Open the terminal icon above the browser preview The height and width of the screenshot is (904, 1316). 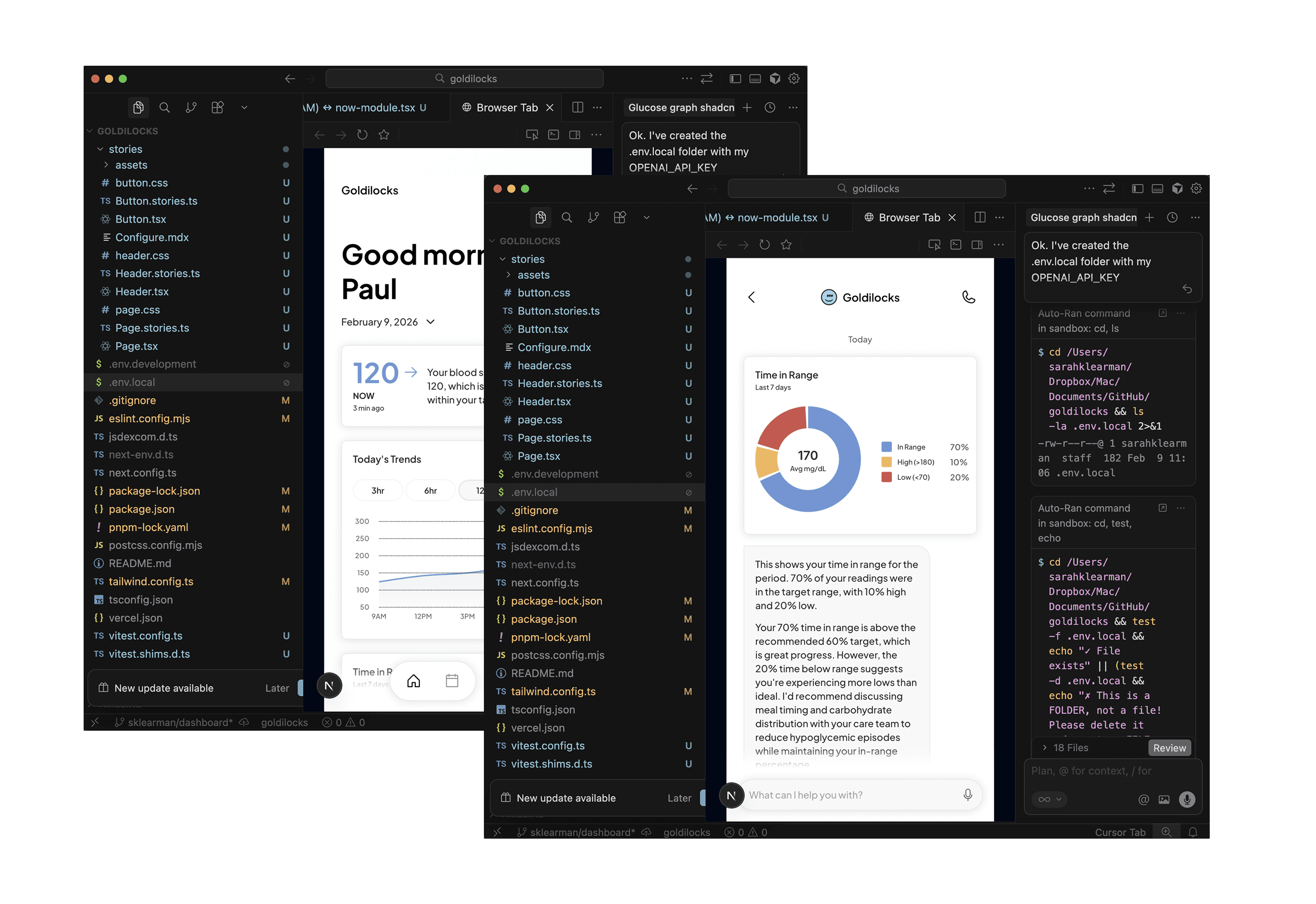pos(956,245)
